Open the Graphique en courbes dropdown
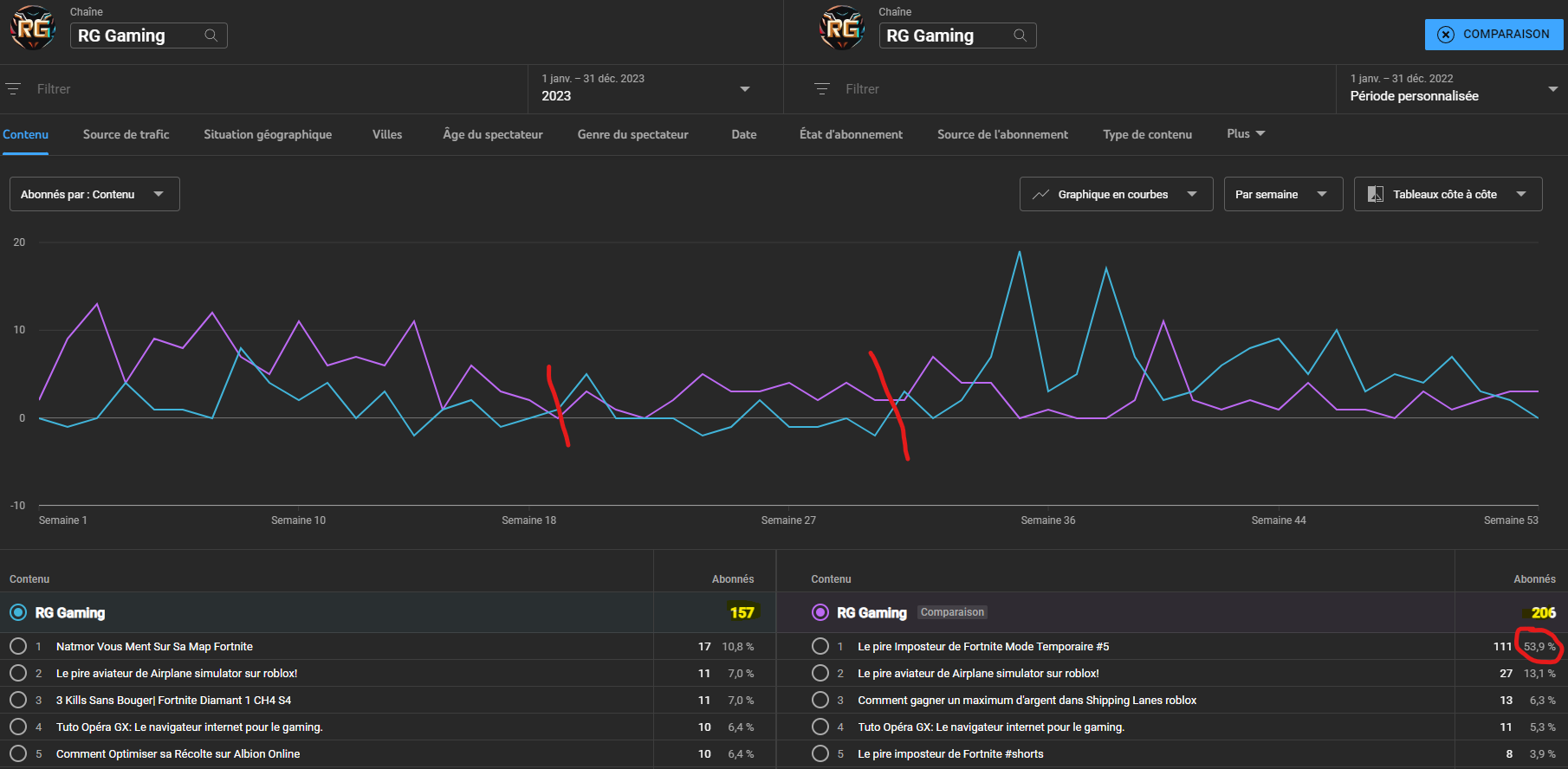Image resolution: width=1568 pixels, height=769 pixels. click(x=1116, y=194)
